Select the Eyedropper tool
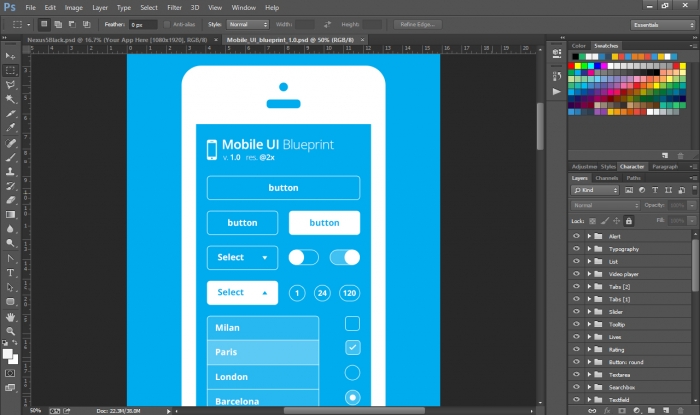The width and height of the screenshot is (700, 415). 10,128
